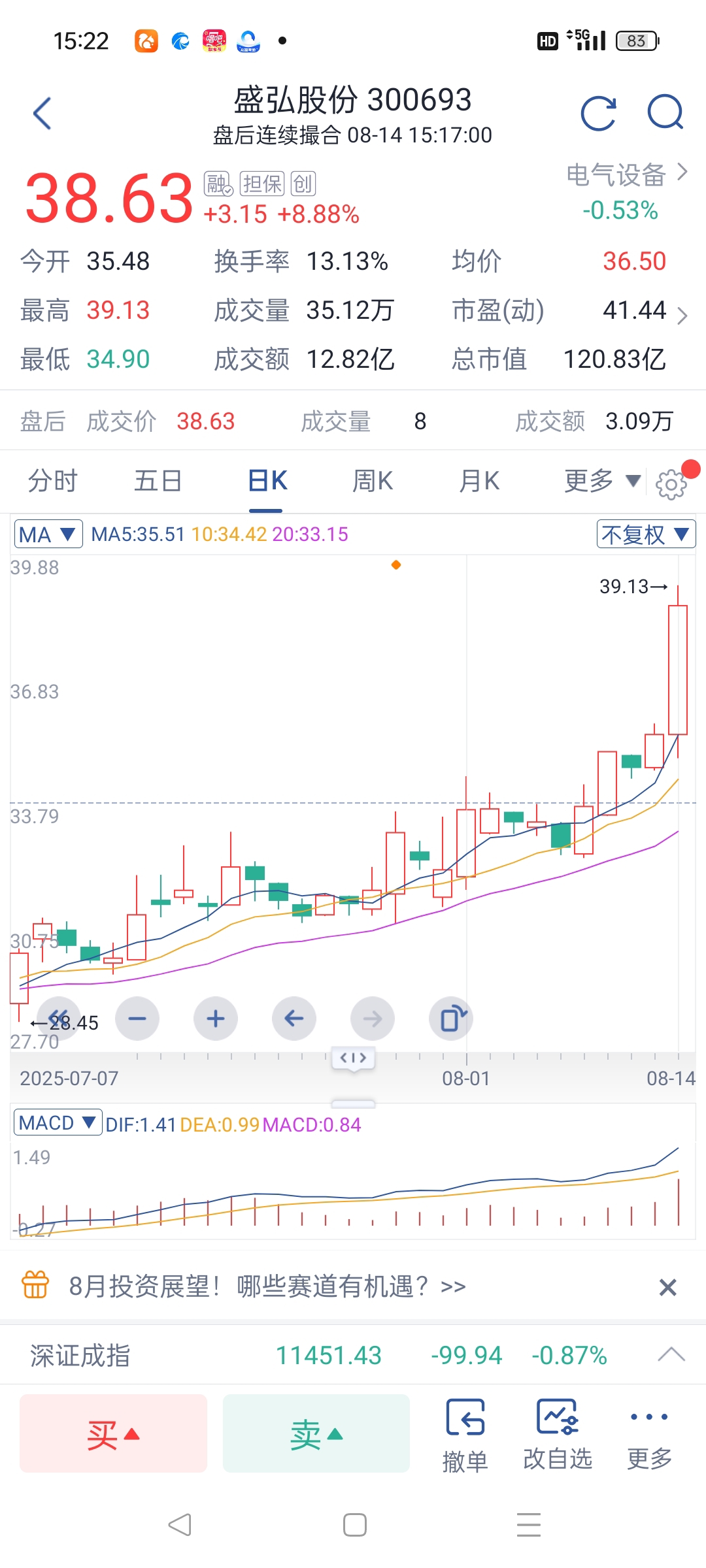The image size is (706, 1568).
Task: Switch to the 周K tab
Action: tap(373, 482)
